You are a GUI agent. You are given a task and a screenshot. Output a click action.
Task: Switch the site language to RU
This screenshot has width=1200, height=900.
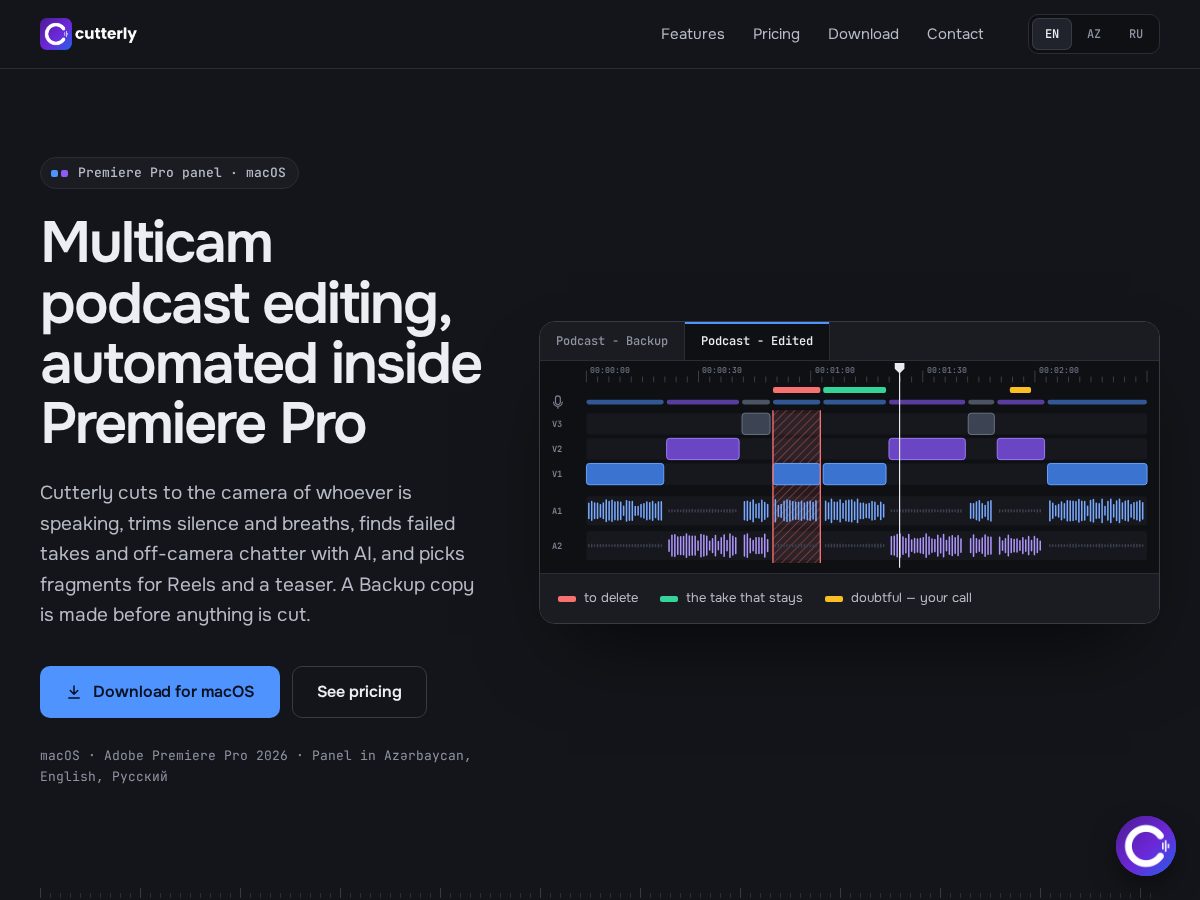pos(1136,34)
